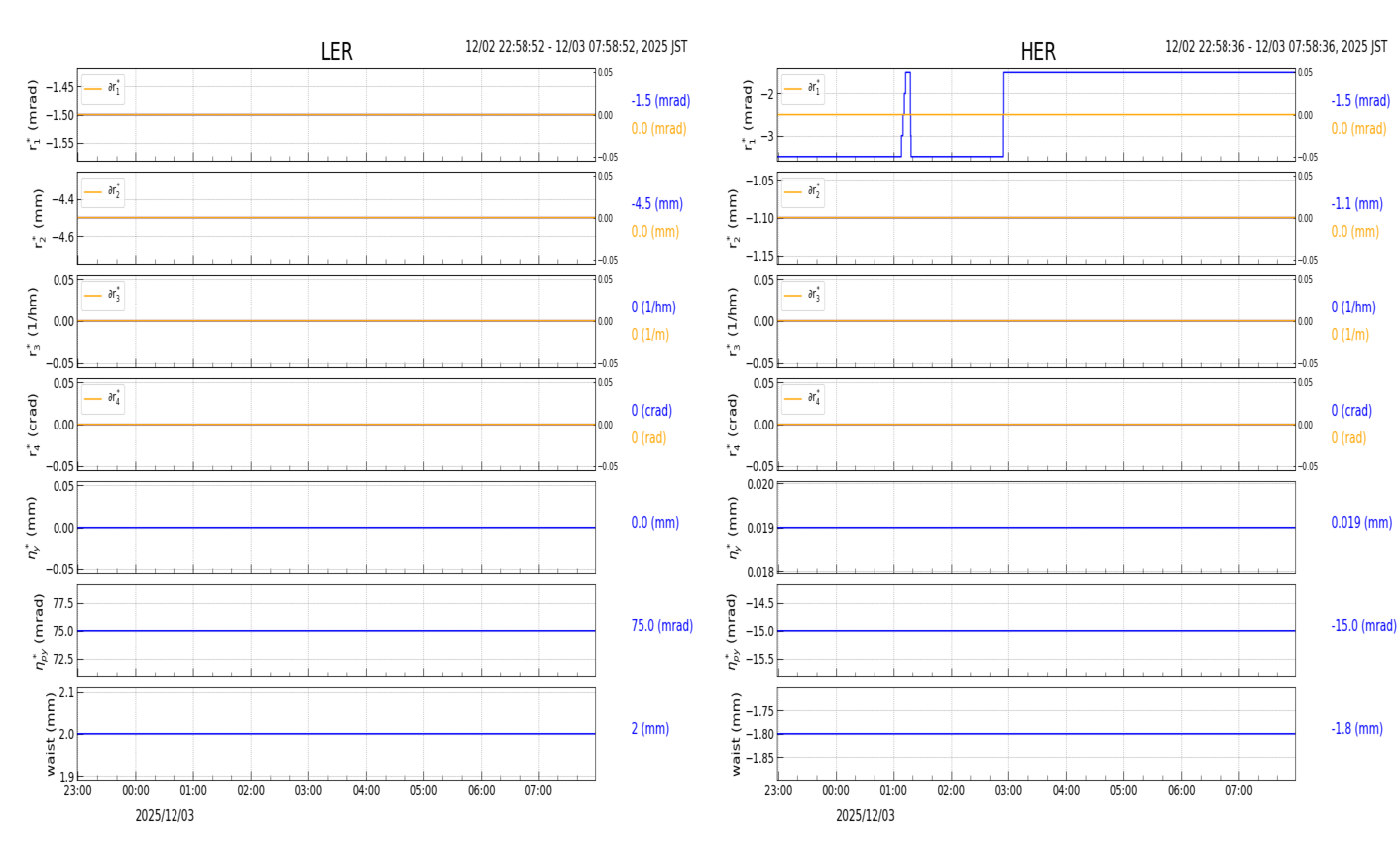Click the -4.5 (mm) value label

pyautogui.click(x=656, y=204)
